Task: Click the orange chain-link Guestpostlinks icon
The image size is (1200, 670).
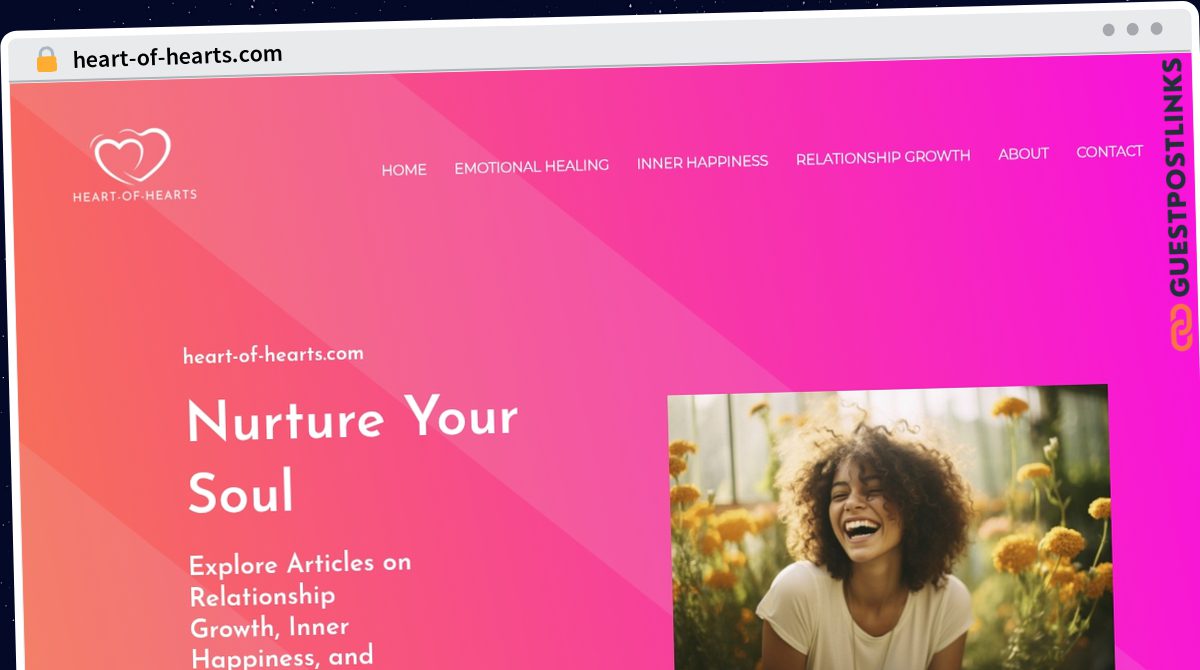Action: [x=1181, y=327]
